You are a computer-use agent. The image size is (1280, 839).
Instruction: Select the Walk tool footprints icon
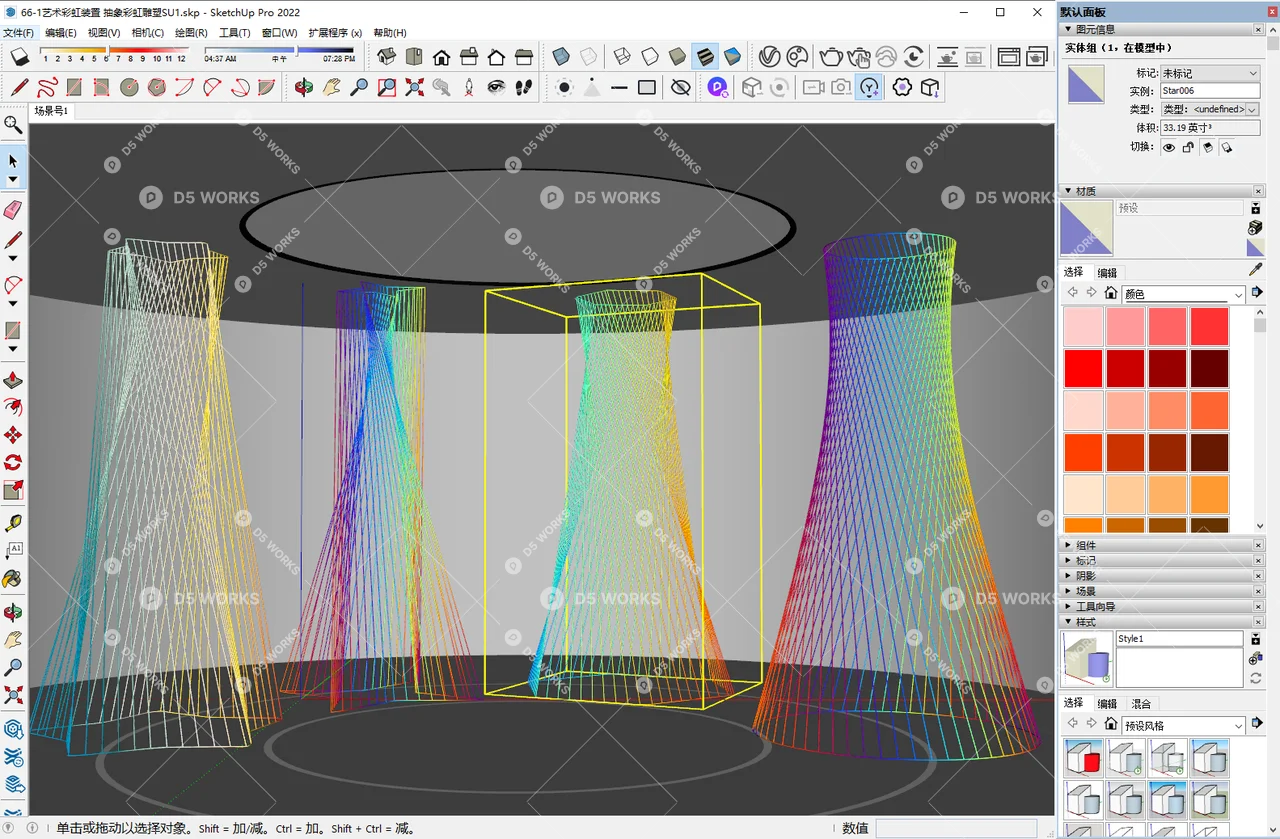(x=523, y=87)
